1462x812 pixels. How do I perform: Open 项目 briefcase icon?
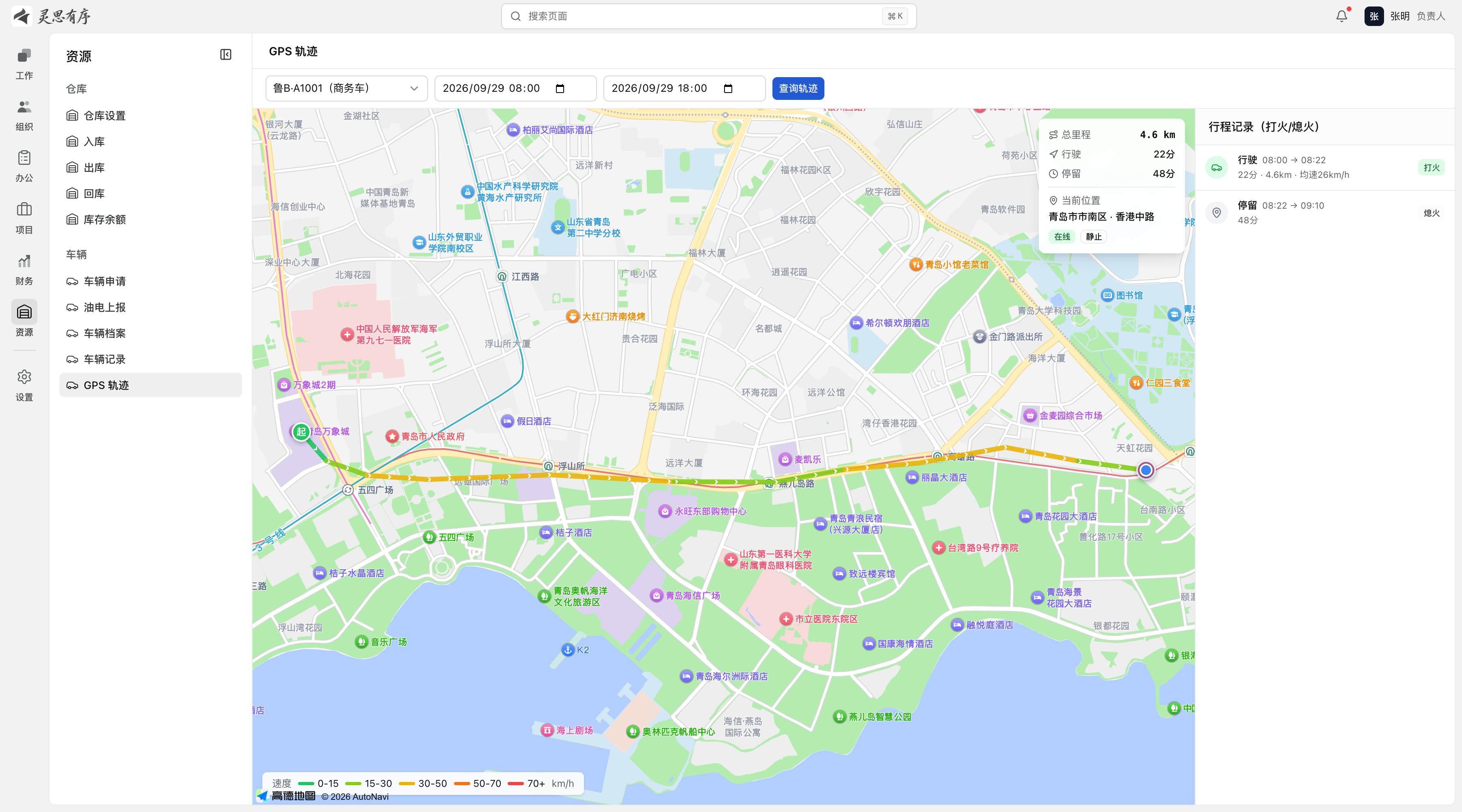pos(24,209)
